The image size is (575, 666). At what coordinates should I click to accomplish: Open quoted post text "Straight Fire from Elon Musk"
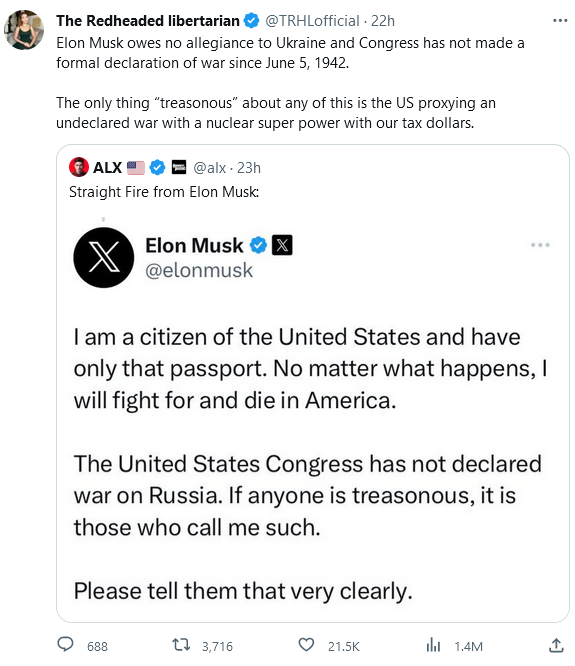click(x=164, y=192)
